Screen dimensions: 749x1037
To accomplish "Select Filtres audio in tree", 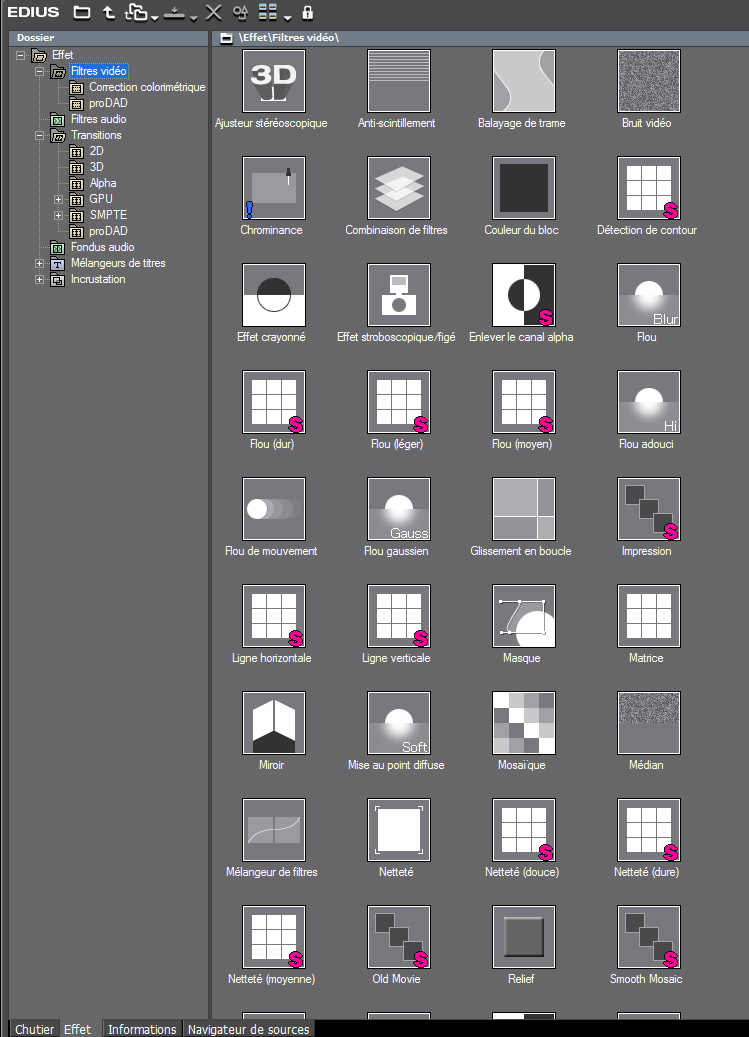I will [x=99, y=119].
